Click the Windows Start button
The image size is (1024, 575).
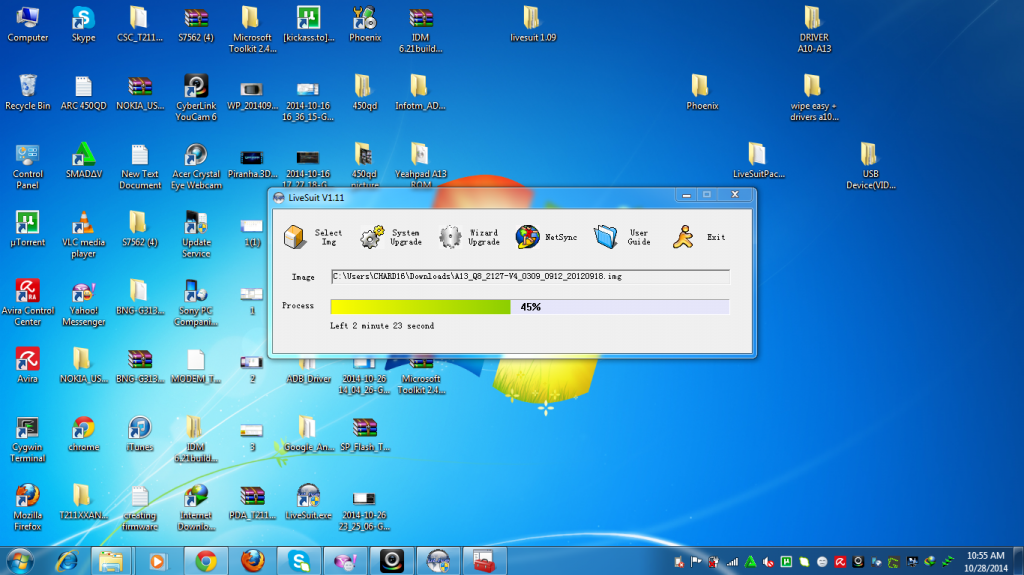tap(20, 561)
